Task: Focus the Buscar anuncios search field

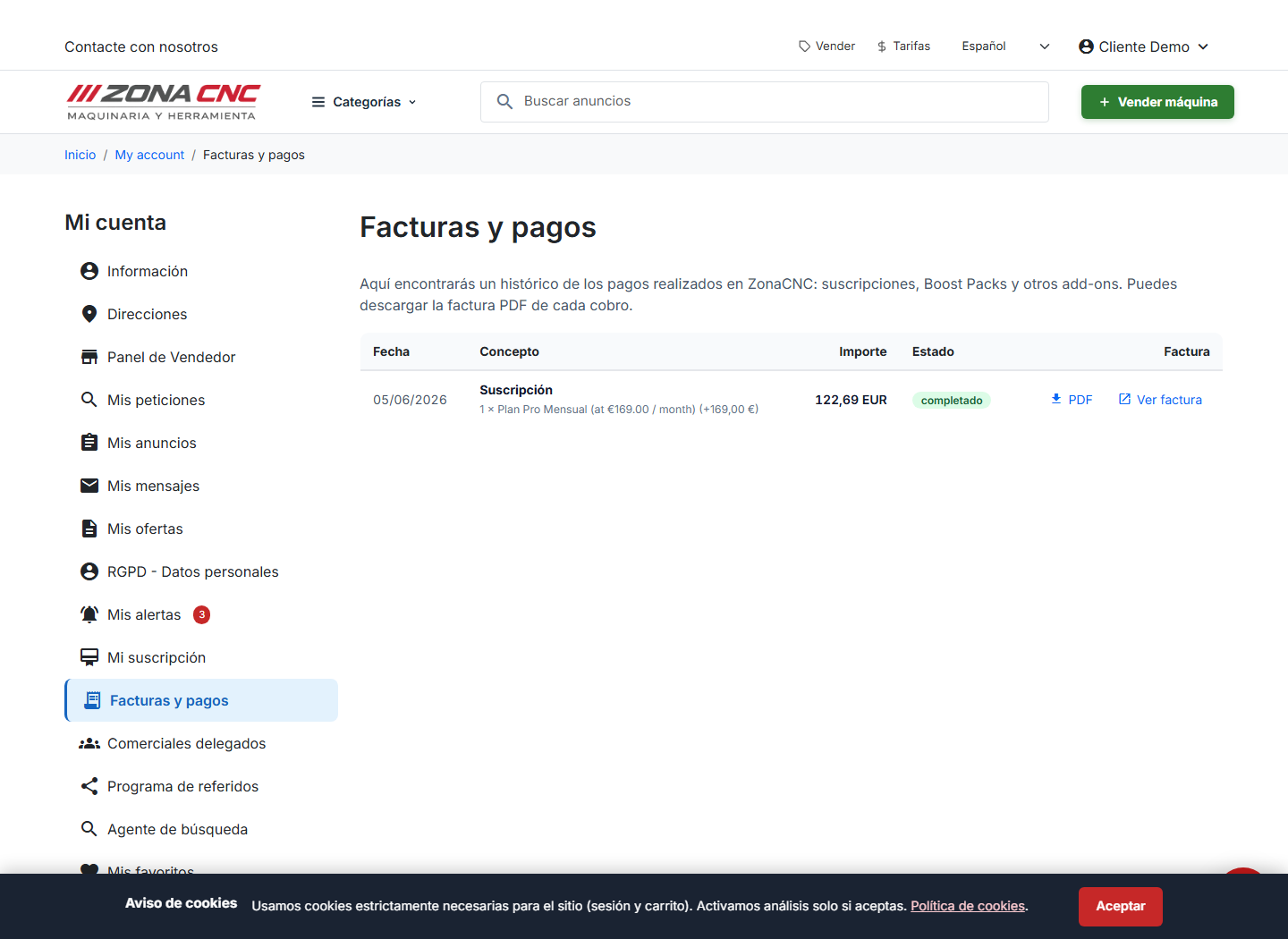Action: pos(765,102)
